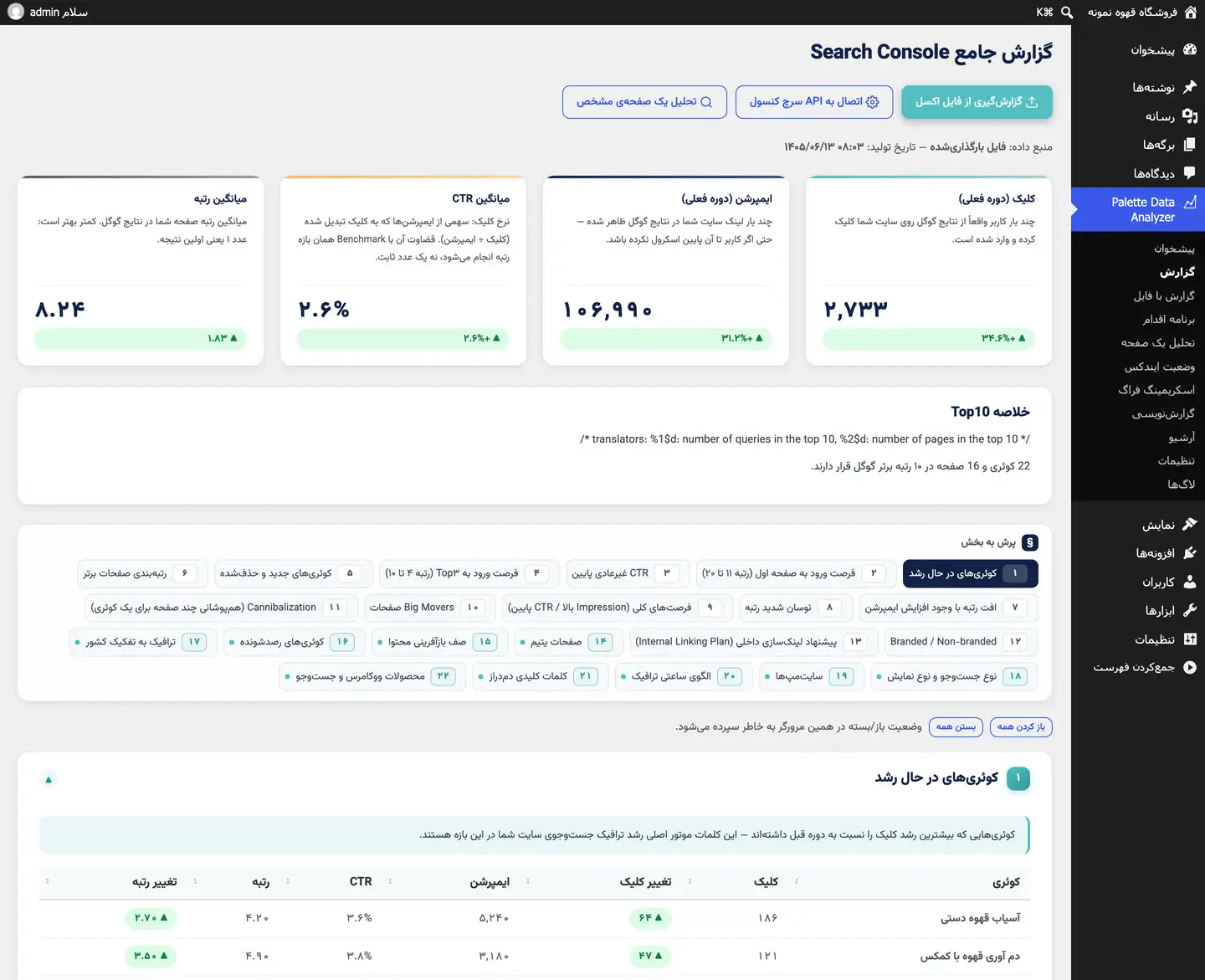Image resolution: width=1205 pixels, height=980 pixels.
Task: Sort table by کلیک column
Action: (767, 881)
